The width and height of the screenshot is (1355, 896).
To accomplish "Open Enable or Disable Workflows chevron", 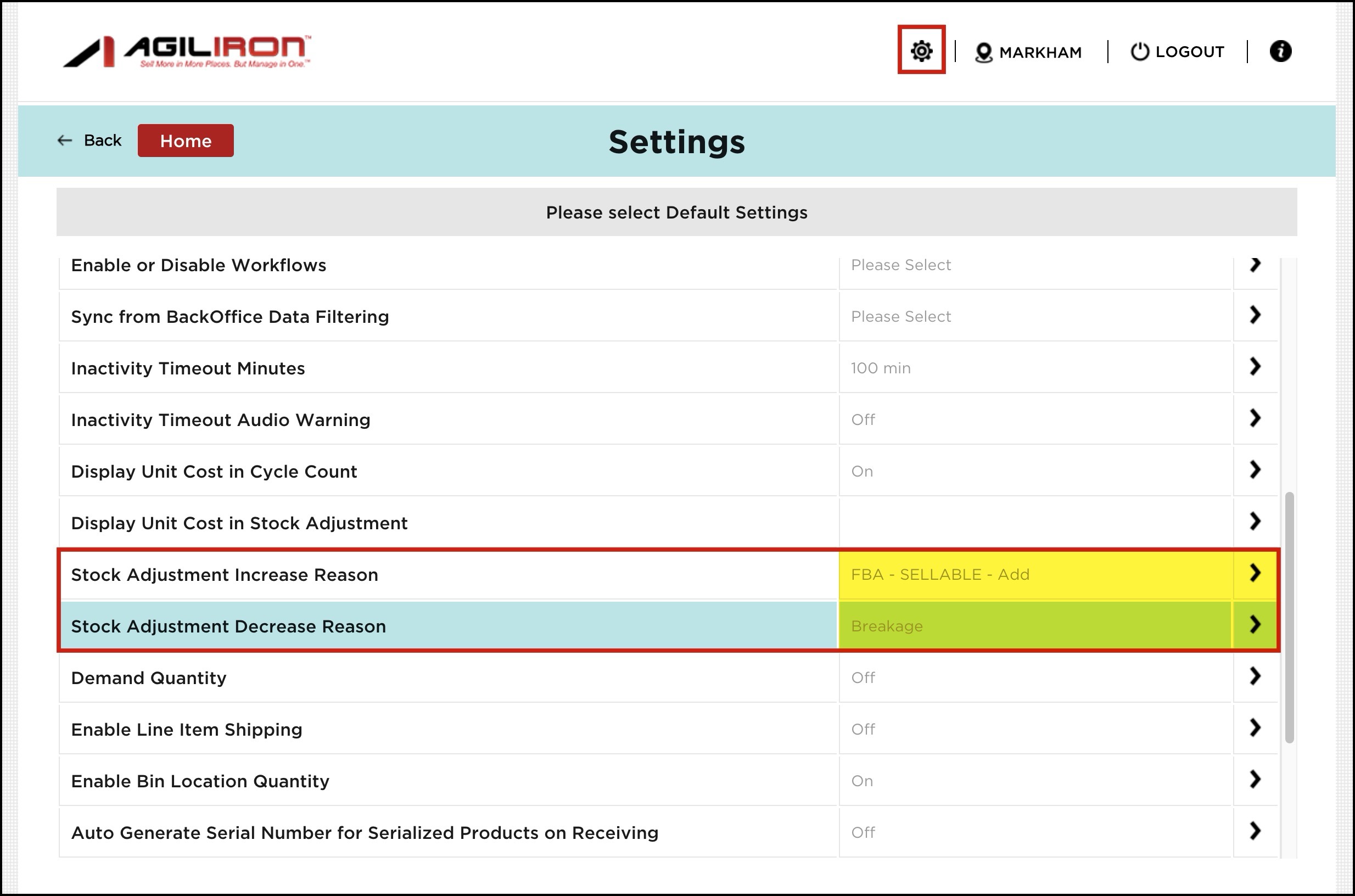I will coord(1255,265).
